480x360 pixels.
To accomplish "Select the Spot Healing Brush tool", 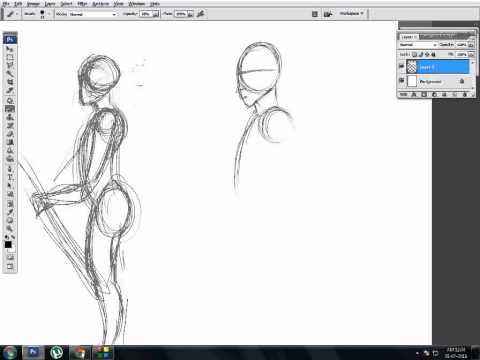I will coord(10,100).
